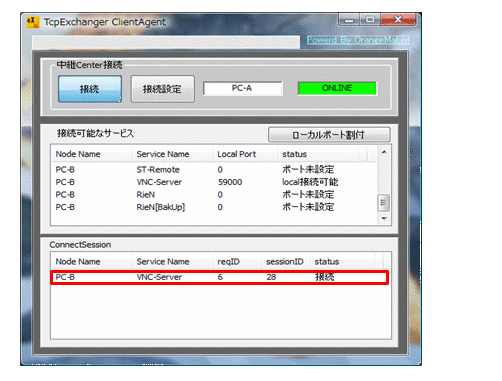Sort services by Node Name column

pos(91,154)
